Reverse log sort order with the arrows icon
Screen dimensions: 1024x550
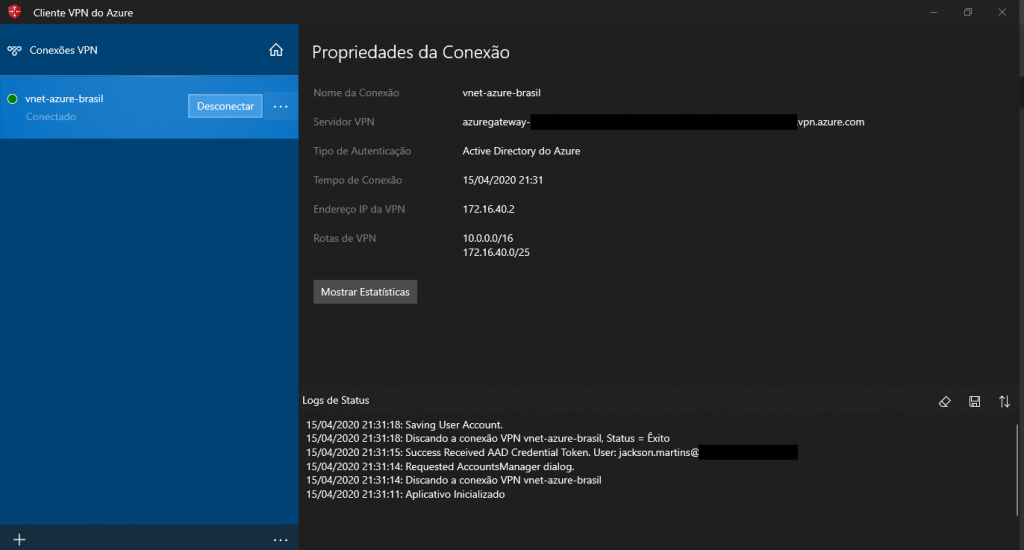1004,401
